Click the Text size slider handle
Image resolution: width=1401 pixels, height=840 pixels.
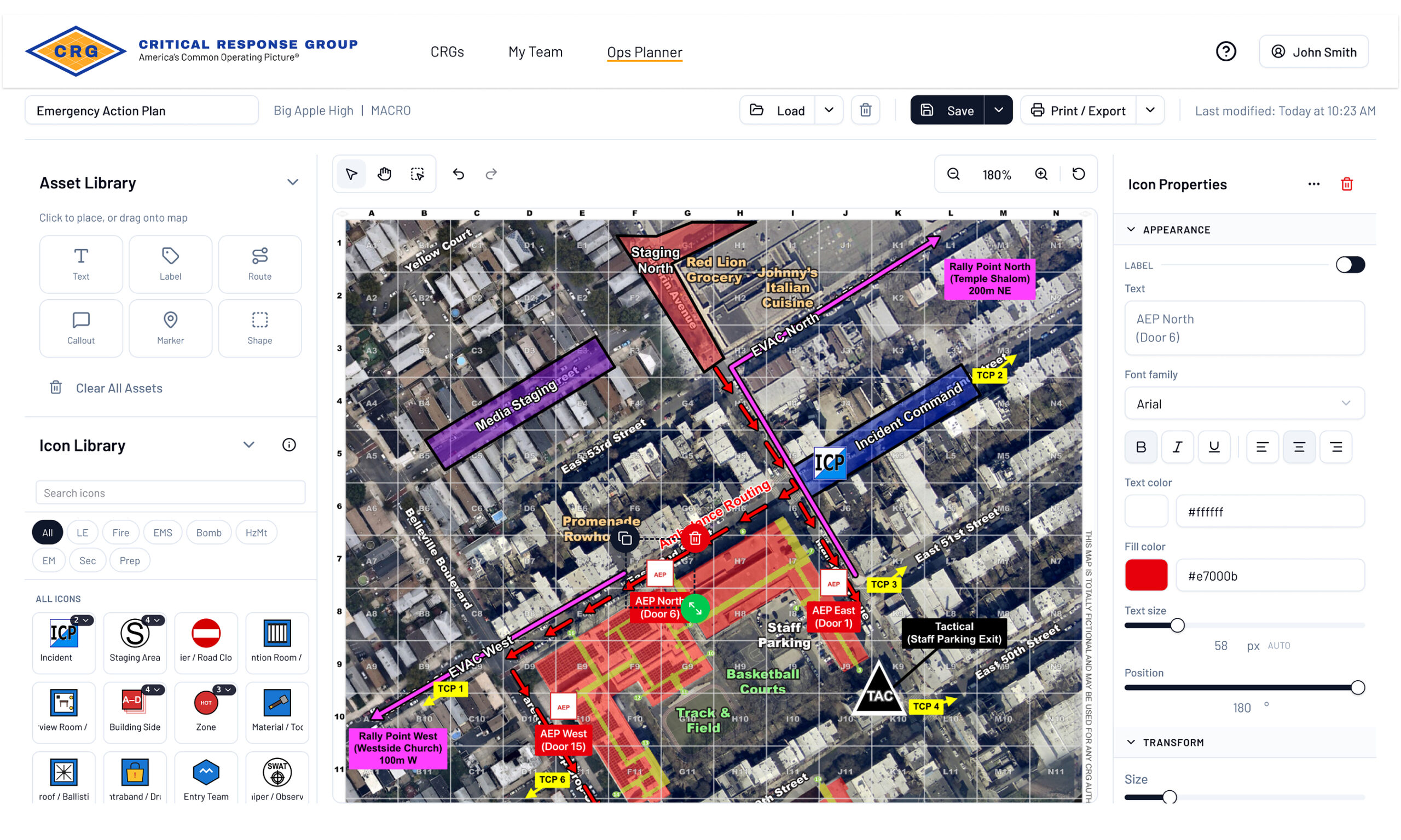tap(1177, 625)
